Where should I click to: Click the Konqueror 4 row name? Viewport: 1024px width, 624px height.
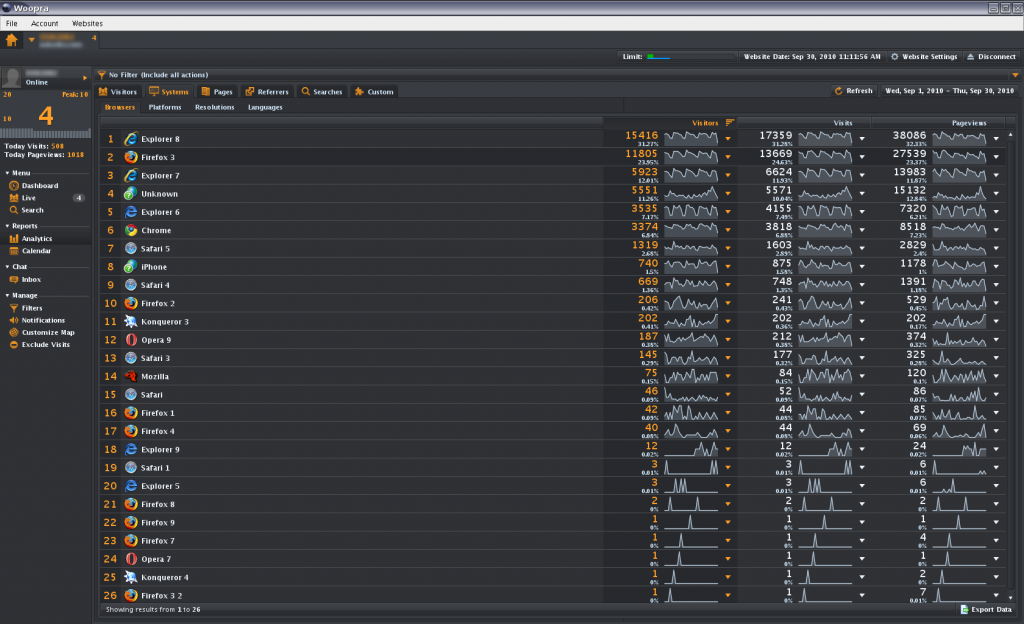[165, 578]
